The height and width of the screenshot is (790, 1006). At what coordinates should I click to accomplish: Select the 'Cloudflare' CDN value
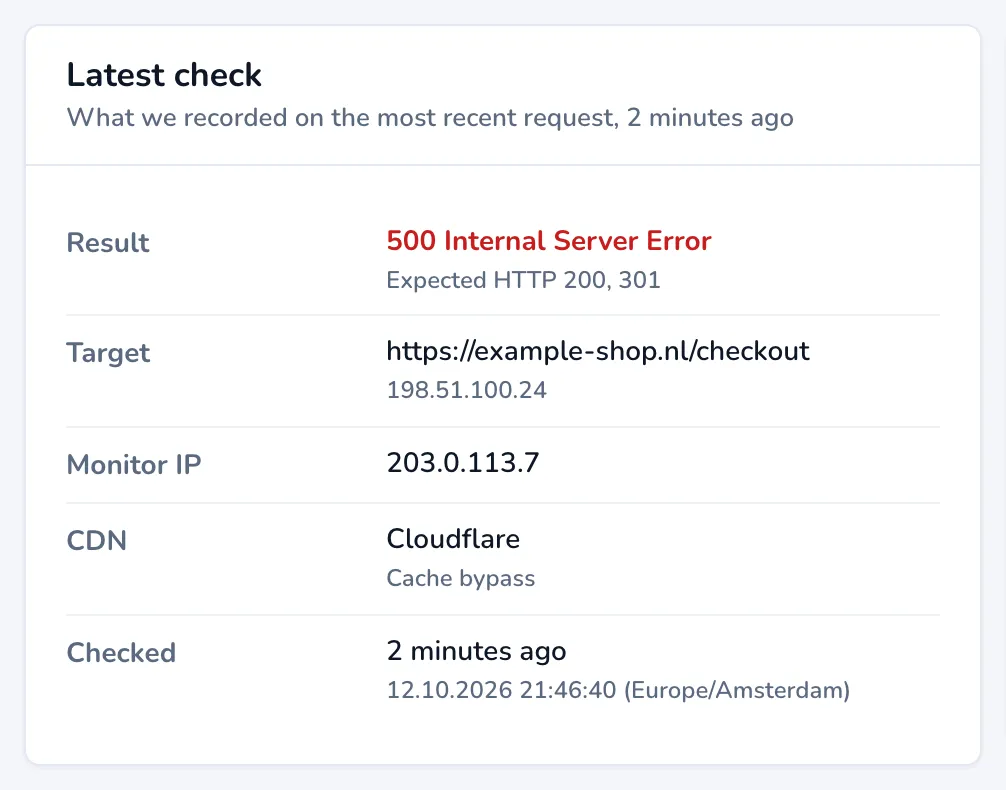453,538
